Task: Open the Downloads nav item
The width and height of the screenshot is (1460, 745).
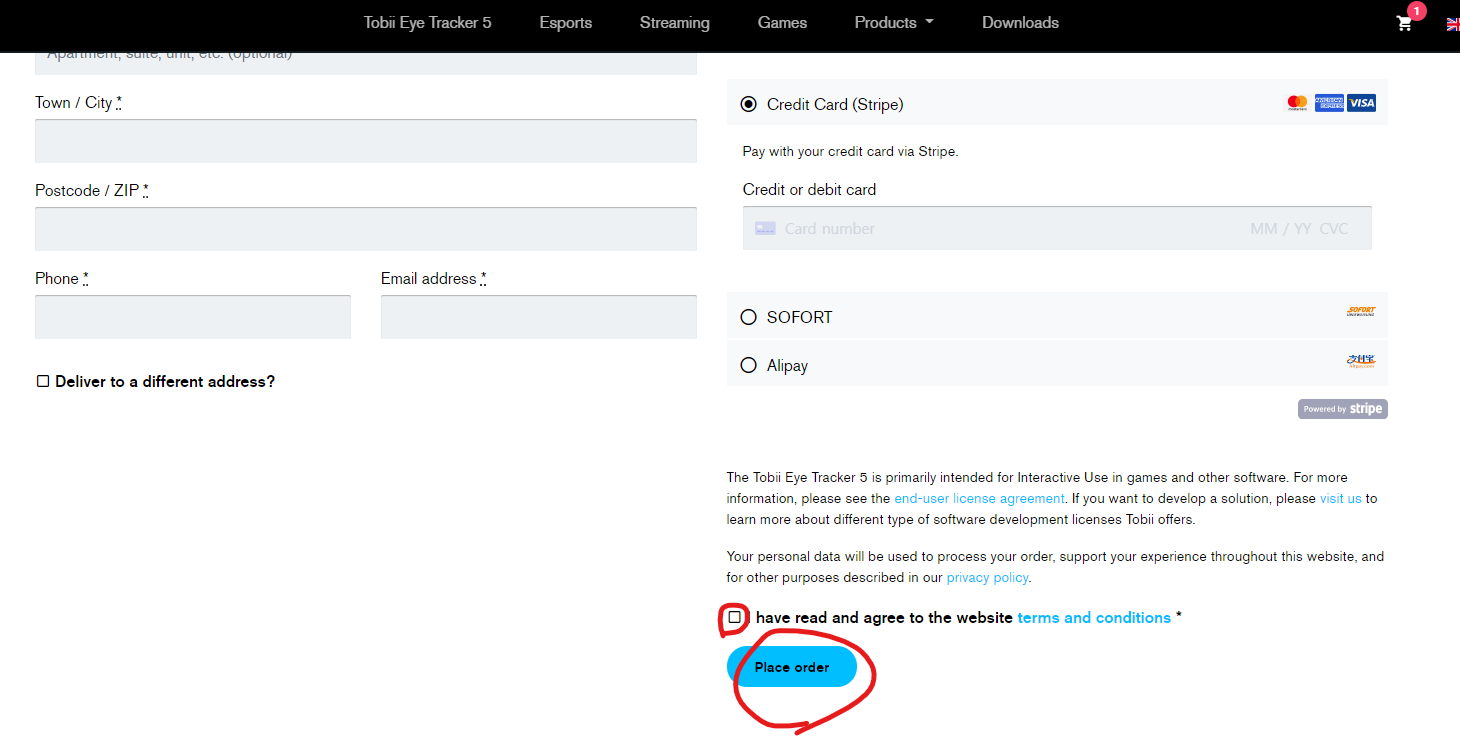Action: (1020, 23)
